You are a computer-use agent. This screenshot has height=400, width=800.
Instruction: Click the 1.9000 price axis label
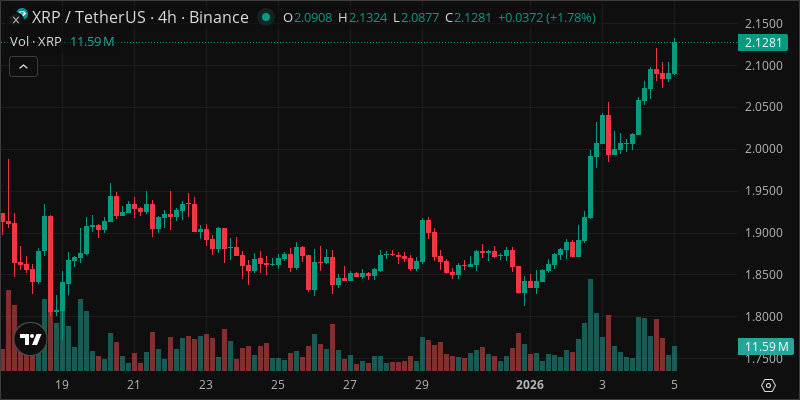(x=763, y=233)
